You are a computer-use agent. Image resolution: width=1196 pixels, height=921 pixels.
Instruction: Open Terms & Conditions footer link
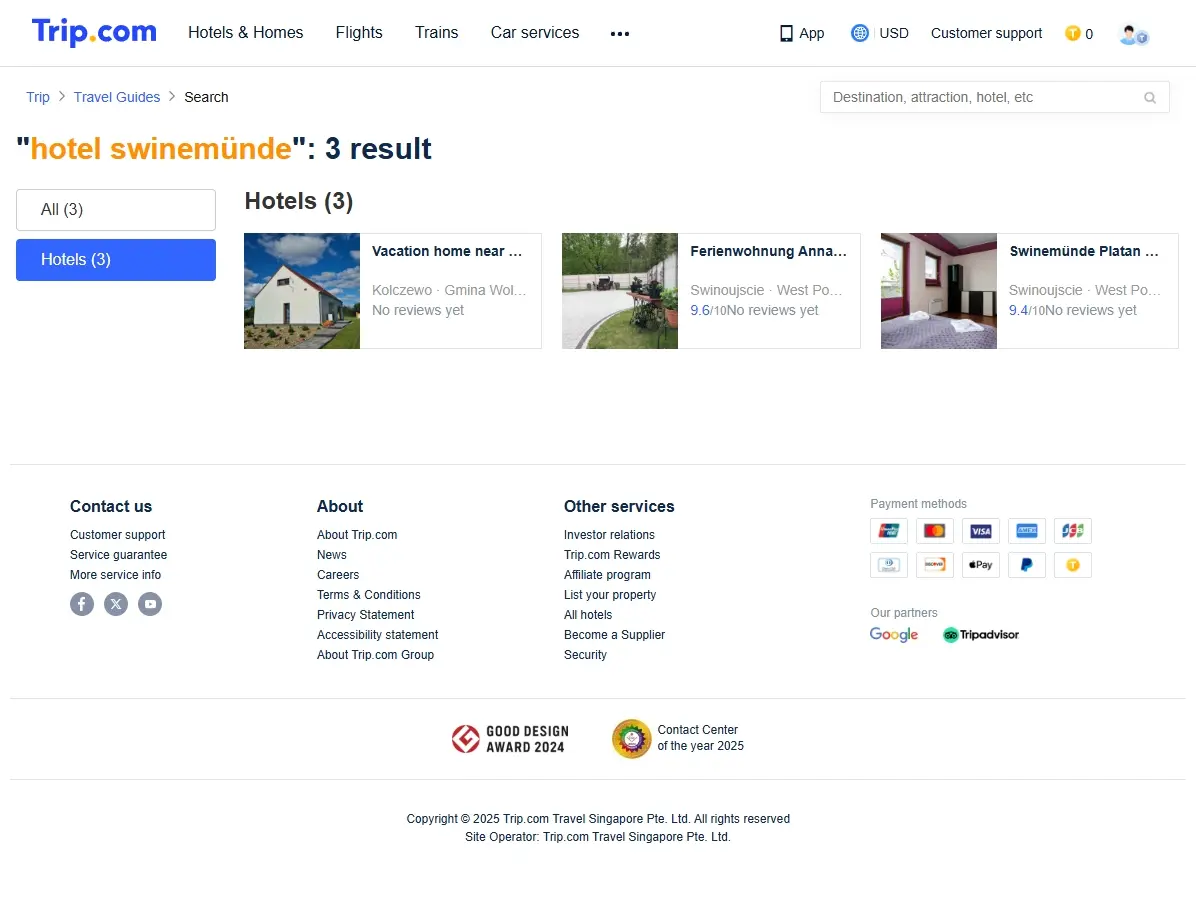click(368, 595)
